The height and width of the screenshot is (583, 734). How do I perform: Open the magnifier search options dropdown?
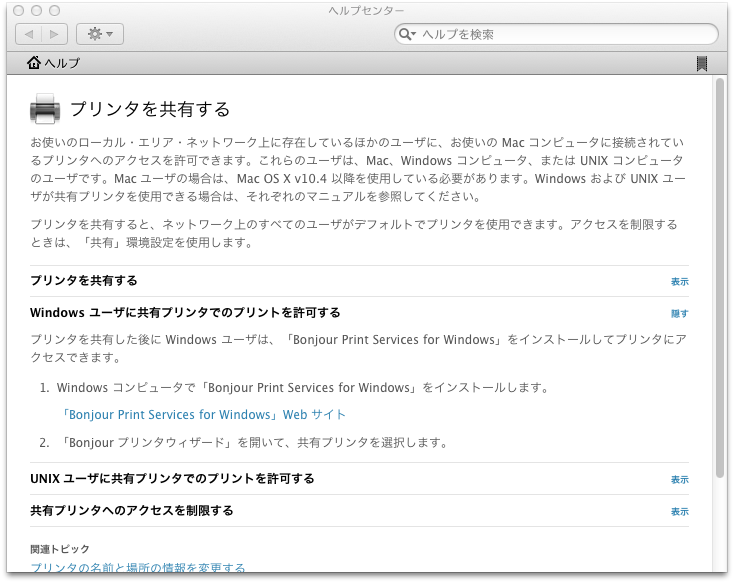pyautogui.click(x=407, y=34)
